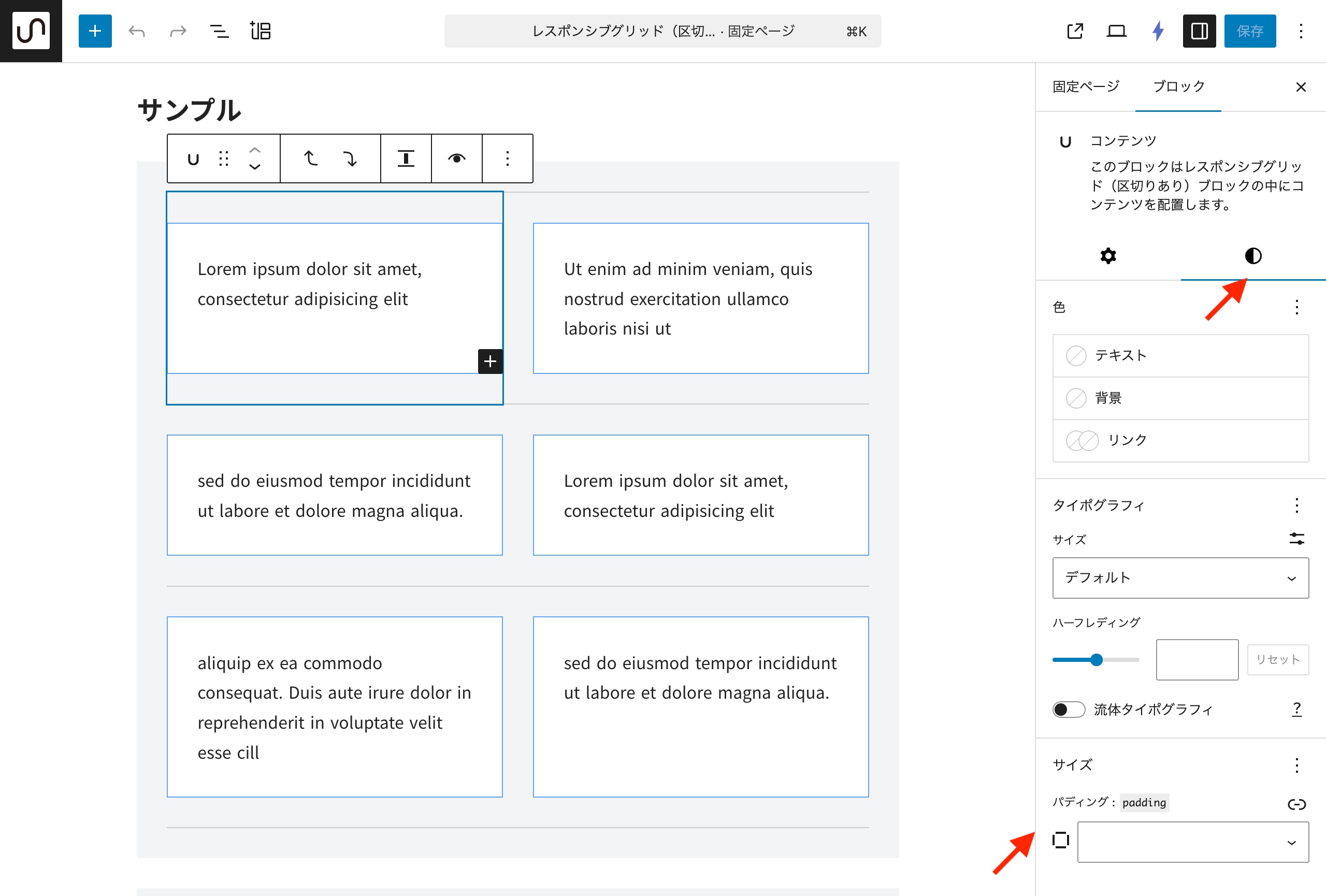Click the vertical alignment icon in block toolbar
Screen dimensions: 1326x896
pos(405,158)
